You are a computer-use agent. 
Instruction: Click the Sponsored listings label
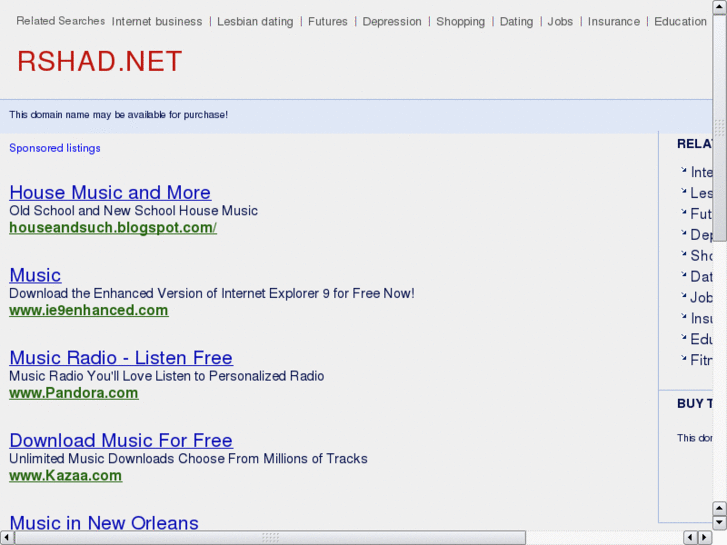55,148
